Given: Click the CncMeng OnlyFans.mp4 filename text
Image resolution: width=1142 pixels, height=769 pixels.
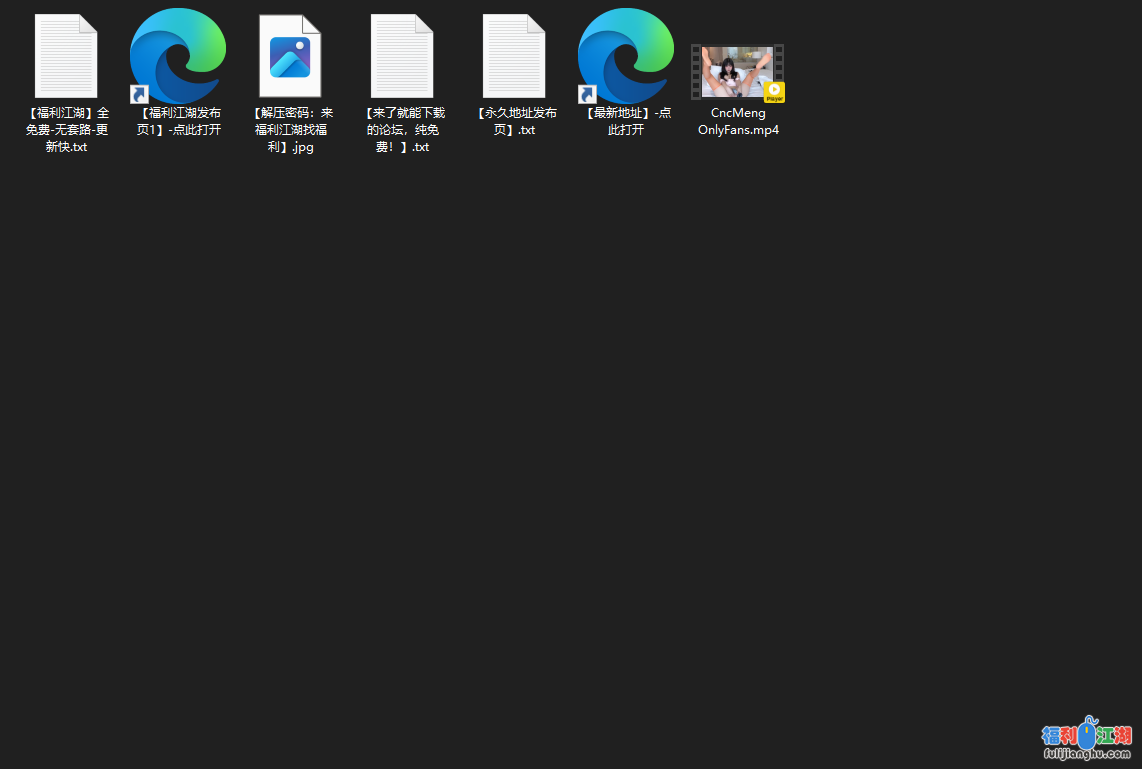Looking at the screenshot, I should [x=738, y=122].
